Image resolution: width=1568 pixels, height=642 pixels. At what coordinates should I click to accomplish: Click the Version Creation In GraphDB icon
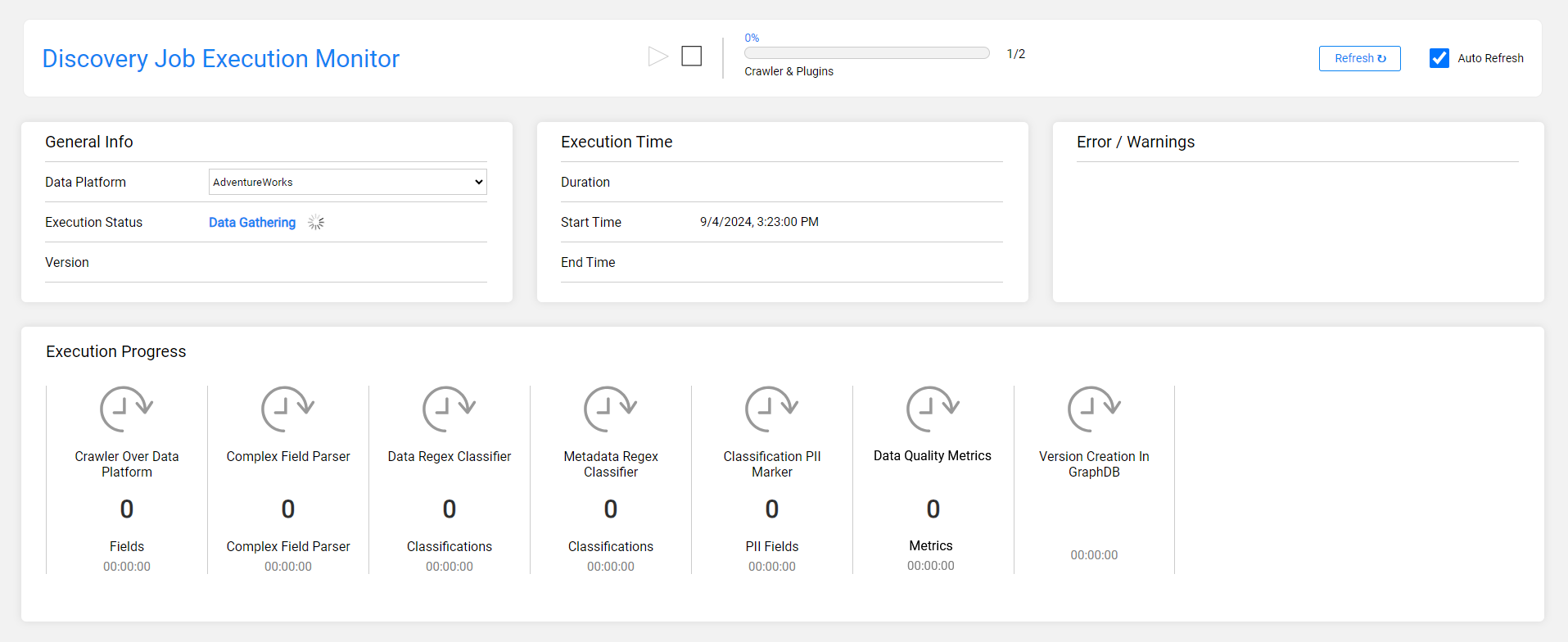pyautogui.click(x=1094, y=409)
